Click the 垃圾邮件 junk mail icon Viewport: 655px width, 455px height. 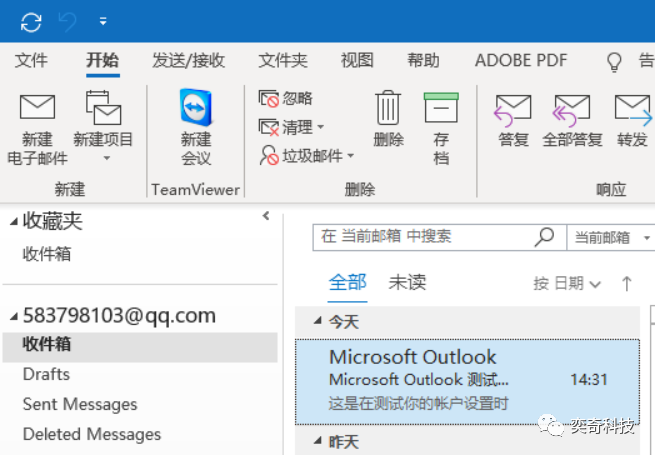pyautogui.click(x=269, y=155)
